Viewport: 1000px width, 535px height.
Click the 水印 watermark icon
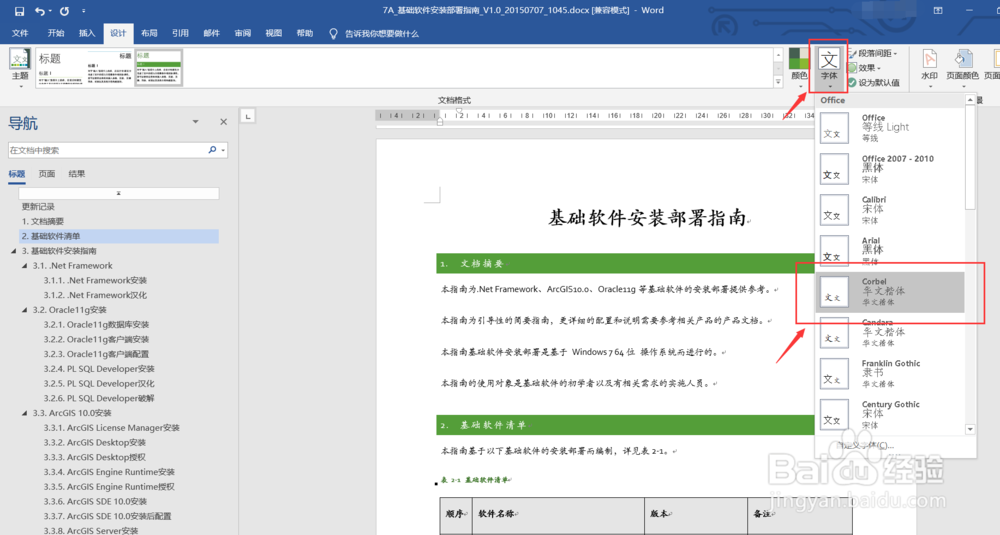click(x=930, y=67)
